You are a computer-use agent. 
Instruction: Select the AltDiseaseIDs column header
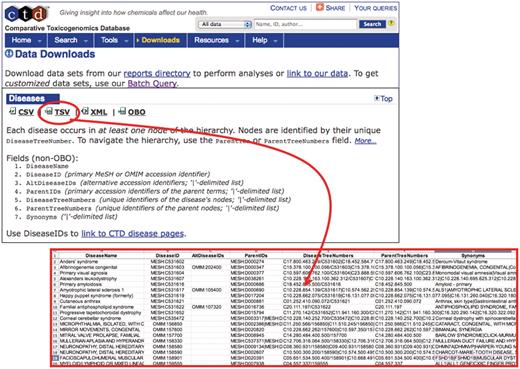click(x=207, y=256)
